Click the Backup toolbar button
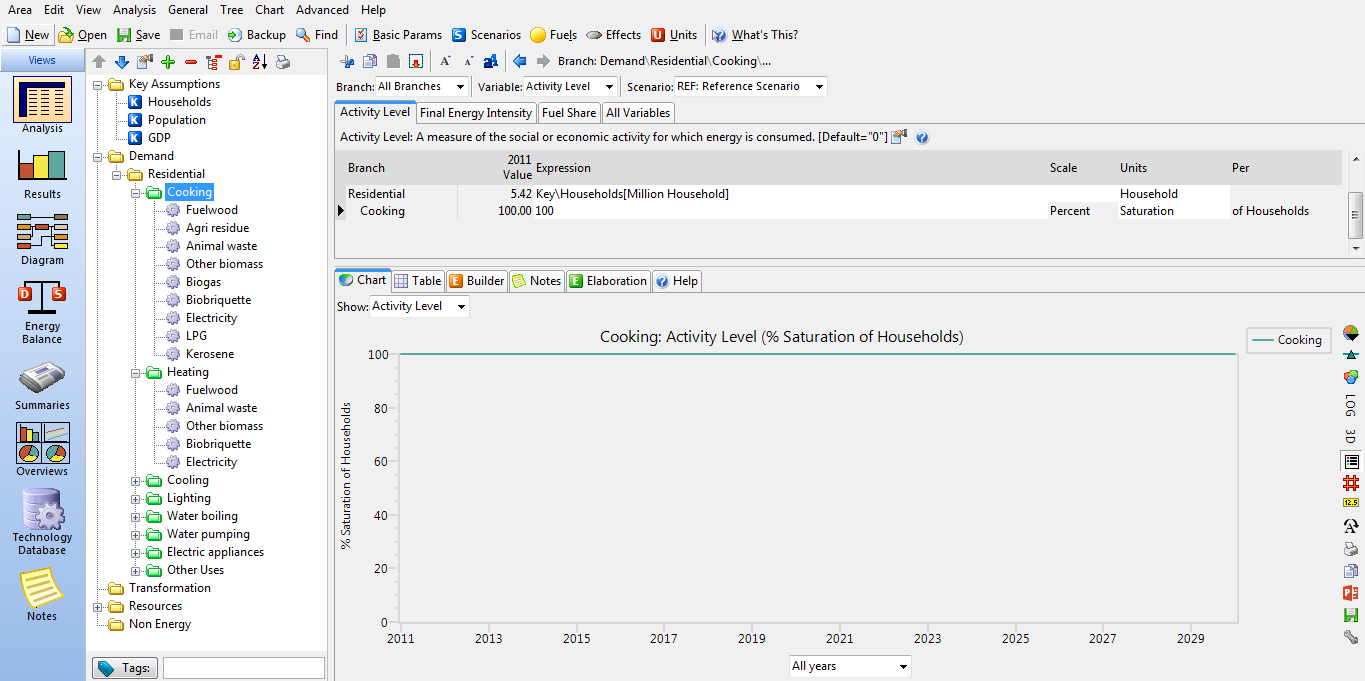 (256, 35)
